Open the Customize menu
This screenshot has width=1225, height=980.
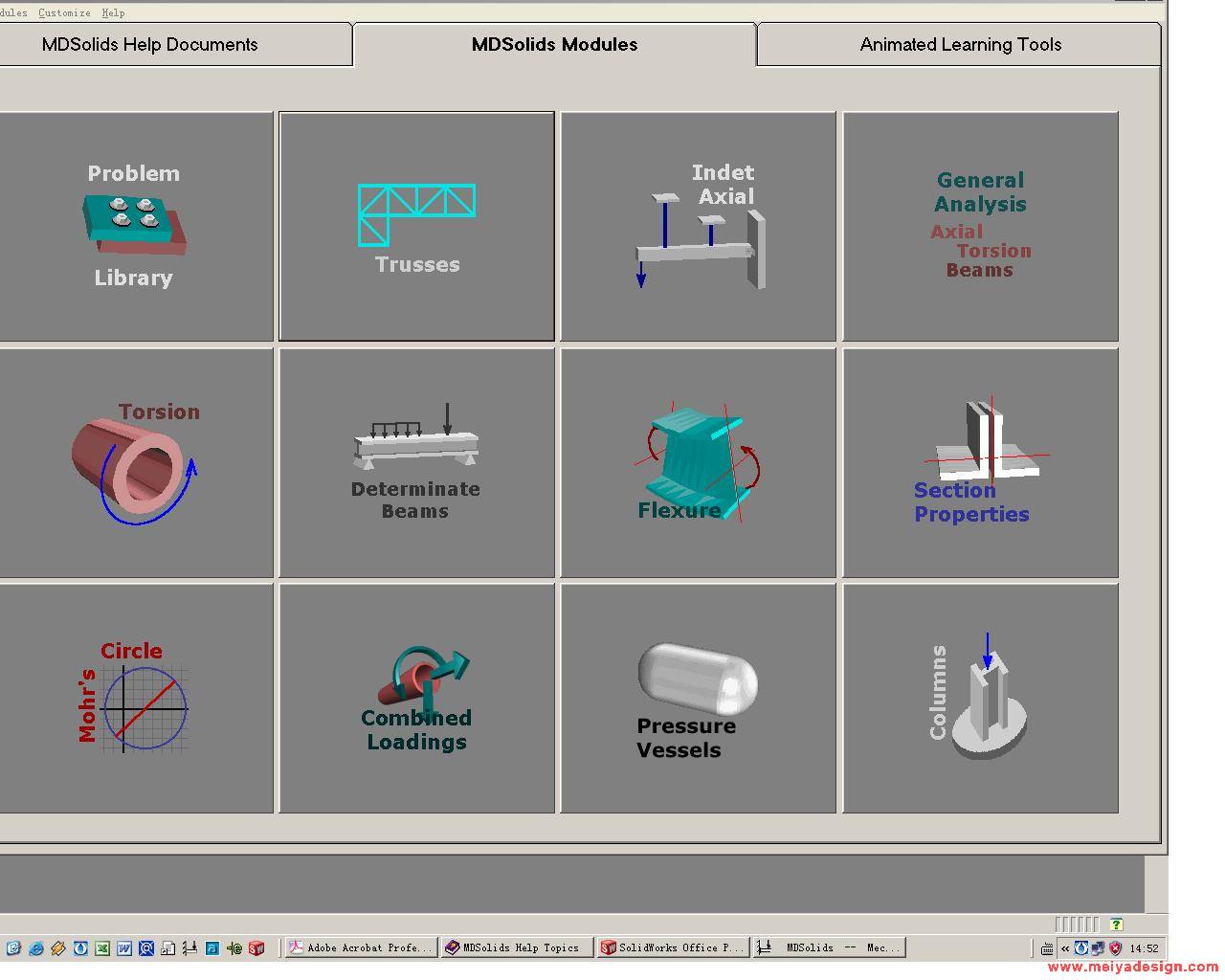click(x=64, y=12)
